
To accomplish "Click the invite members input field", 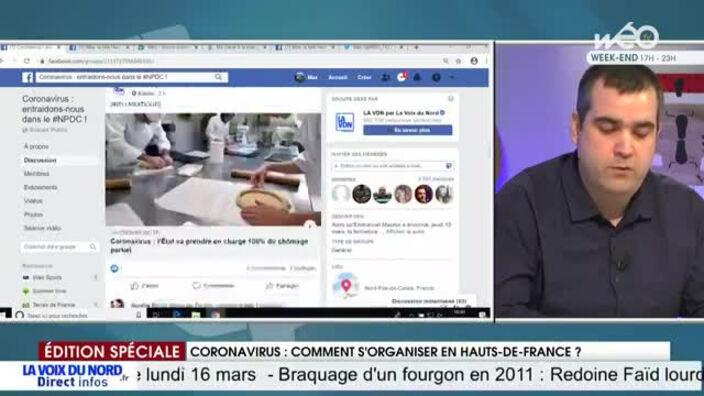I will point(393,166).
